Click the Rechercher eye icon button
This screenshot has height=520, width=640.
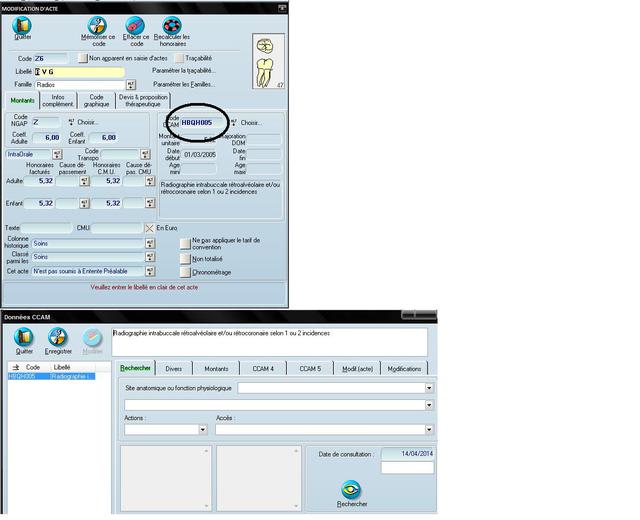351,489
